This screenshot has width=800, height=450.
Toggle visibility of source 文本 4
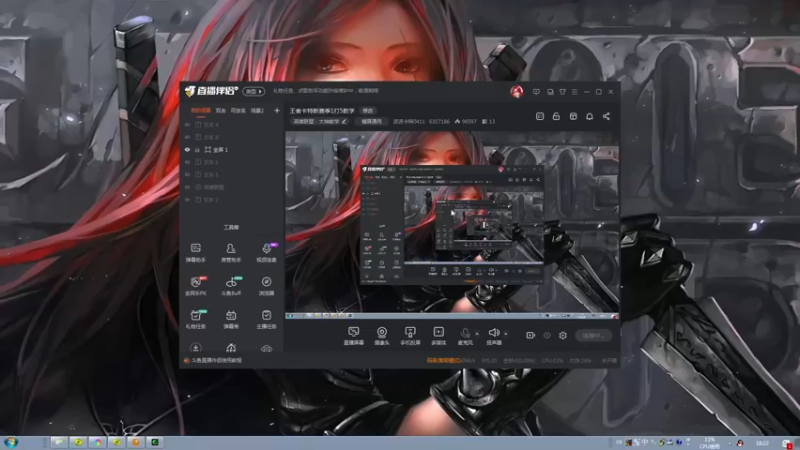187,124
